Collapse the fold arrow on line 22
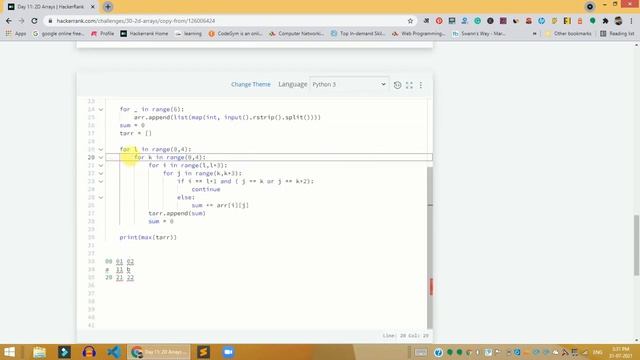The height and width of the screenshot is (360, 640). click(x=101, y=173)
